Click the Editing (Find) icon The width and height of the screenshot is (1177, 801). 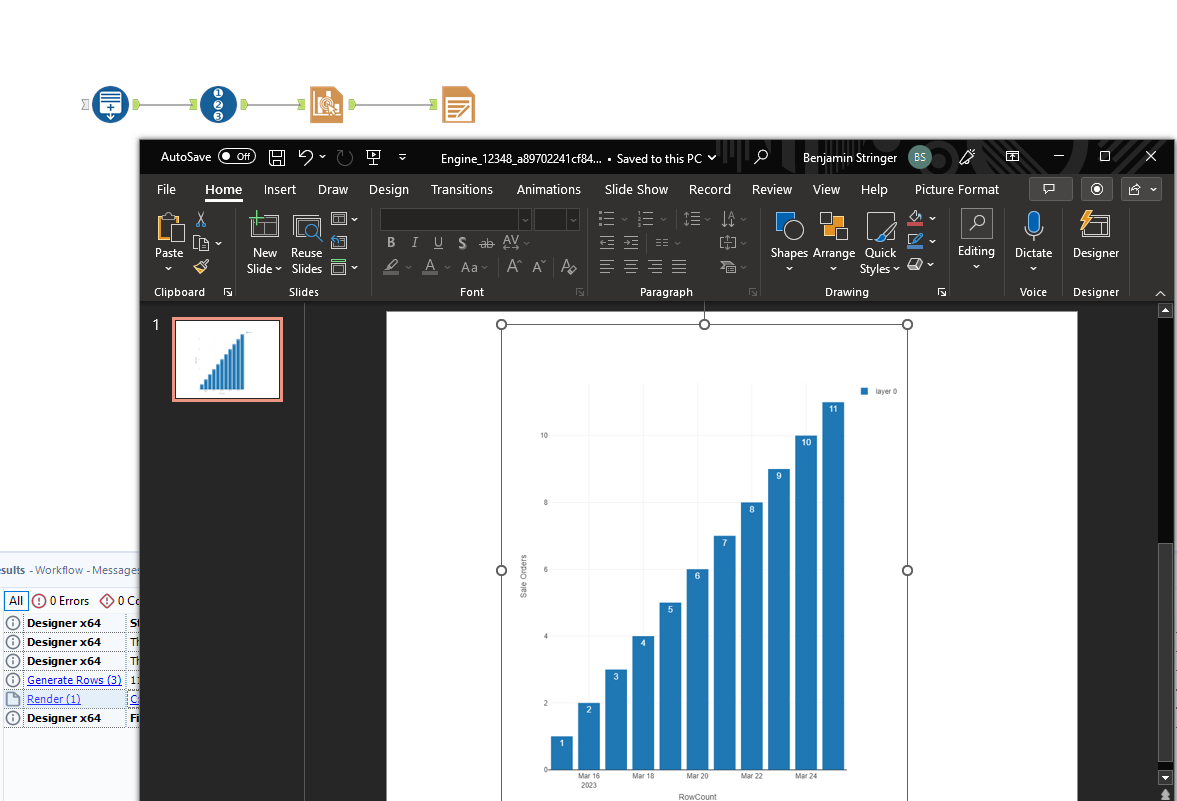coord(976,227)
